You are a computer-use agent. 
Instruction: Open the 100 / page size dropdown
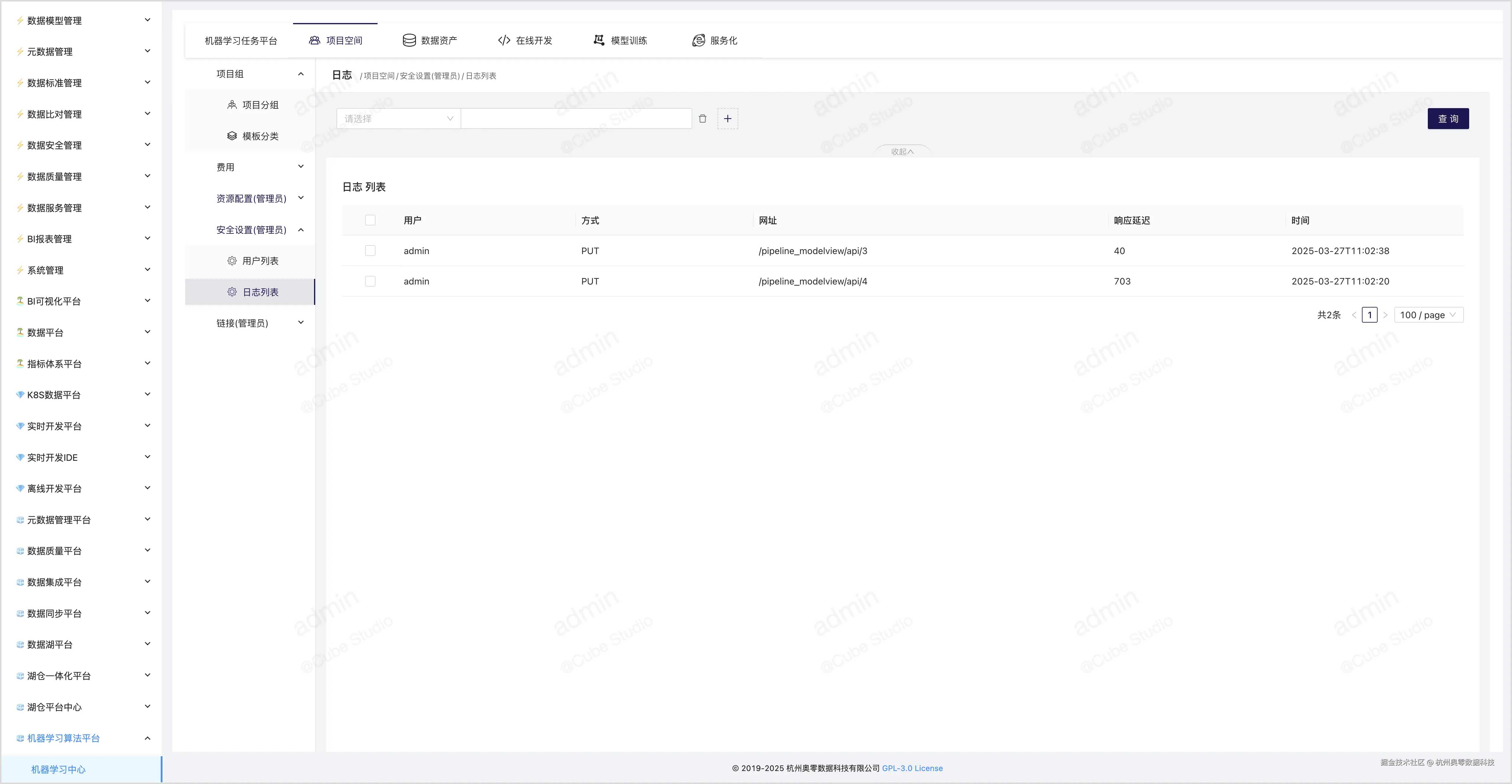coord(1428,315)
